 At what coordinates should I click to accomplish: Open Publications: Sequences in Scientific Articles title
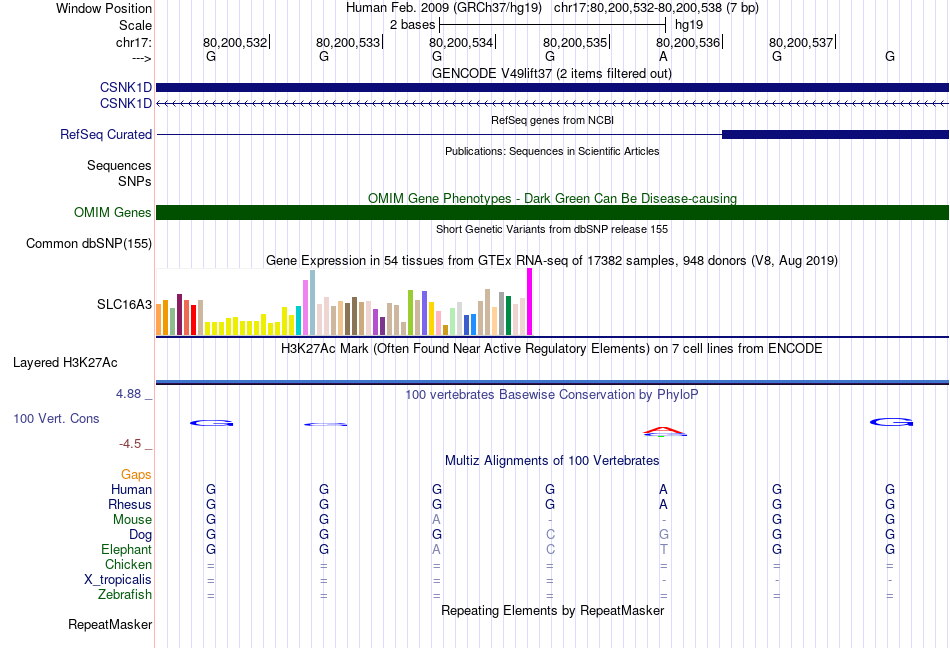click(x=552, y=151)
